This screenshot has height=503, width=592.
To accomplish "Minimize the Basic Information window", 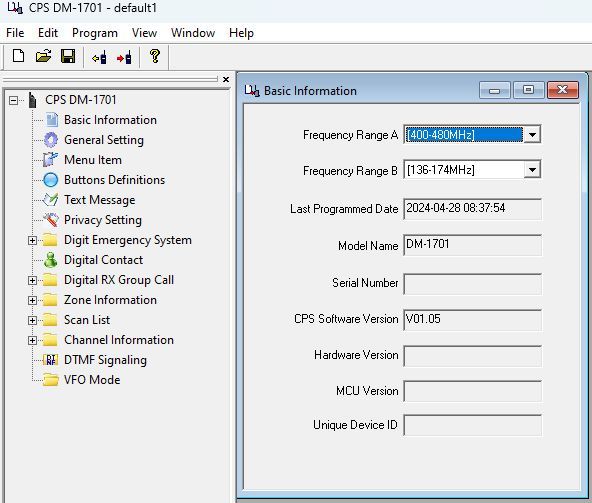I will point(495,90).
